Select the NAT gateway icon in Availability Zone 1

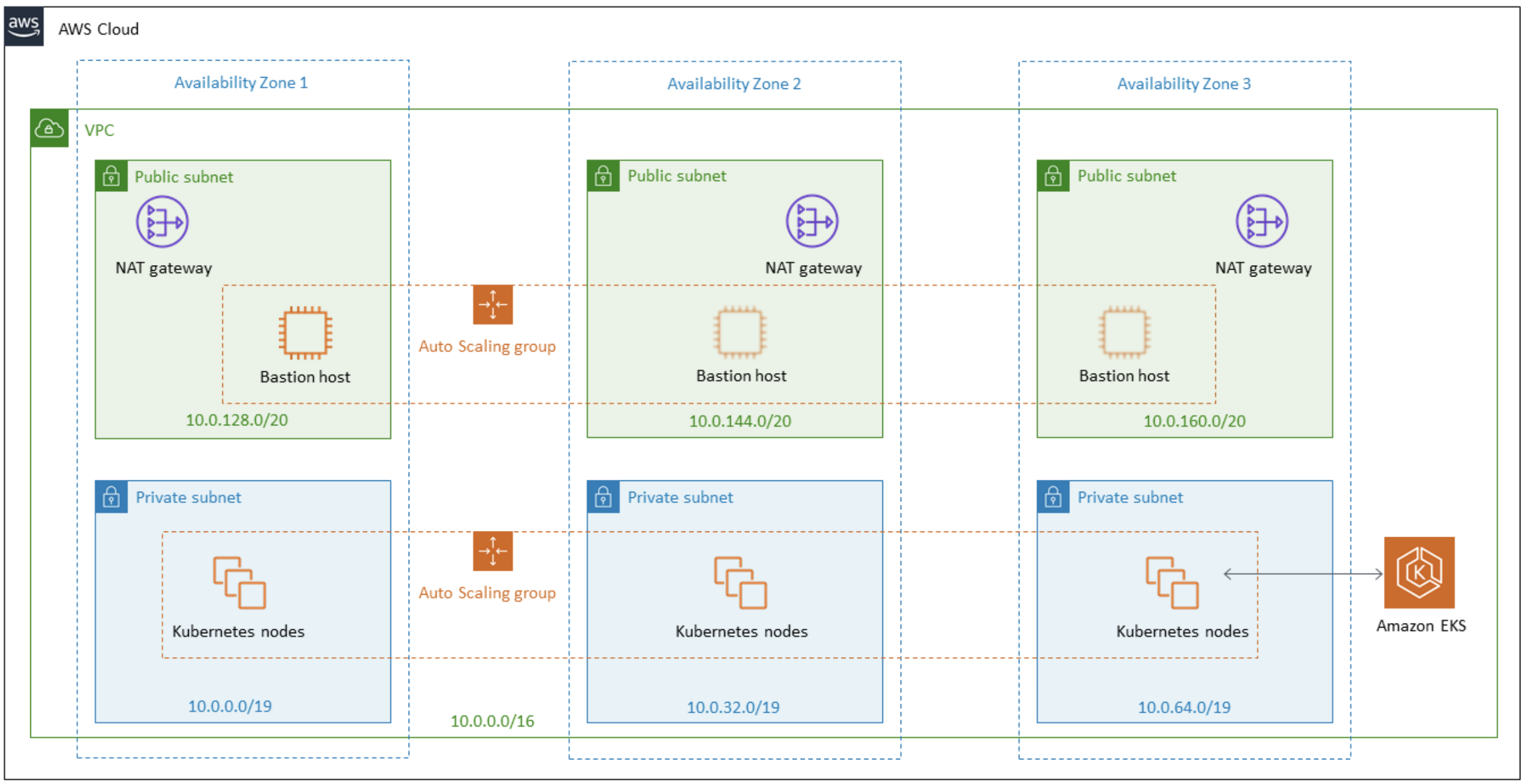162,222
